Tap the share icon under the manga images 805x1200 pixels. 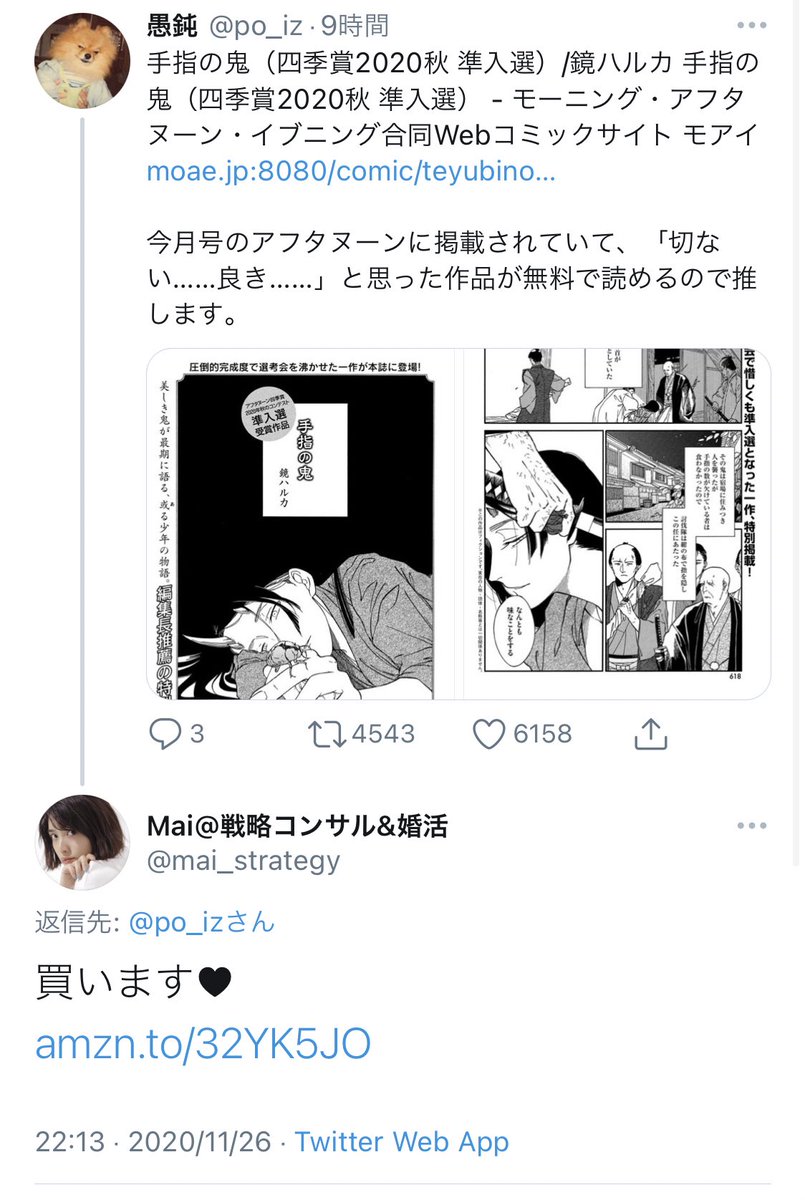click(651, 735)
